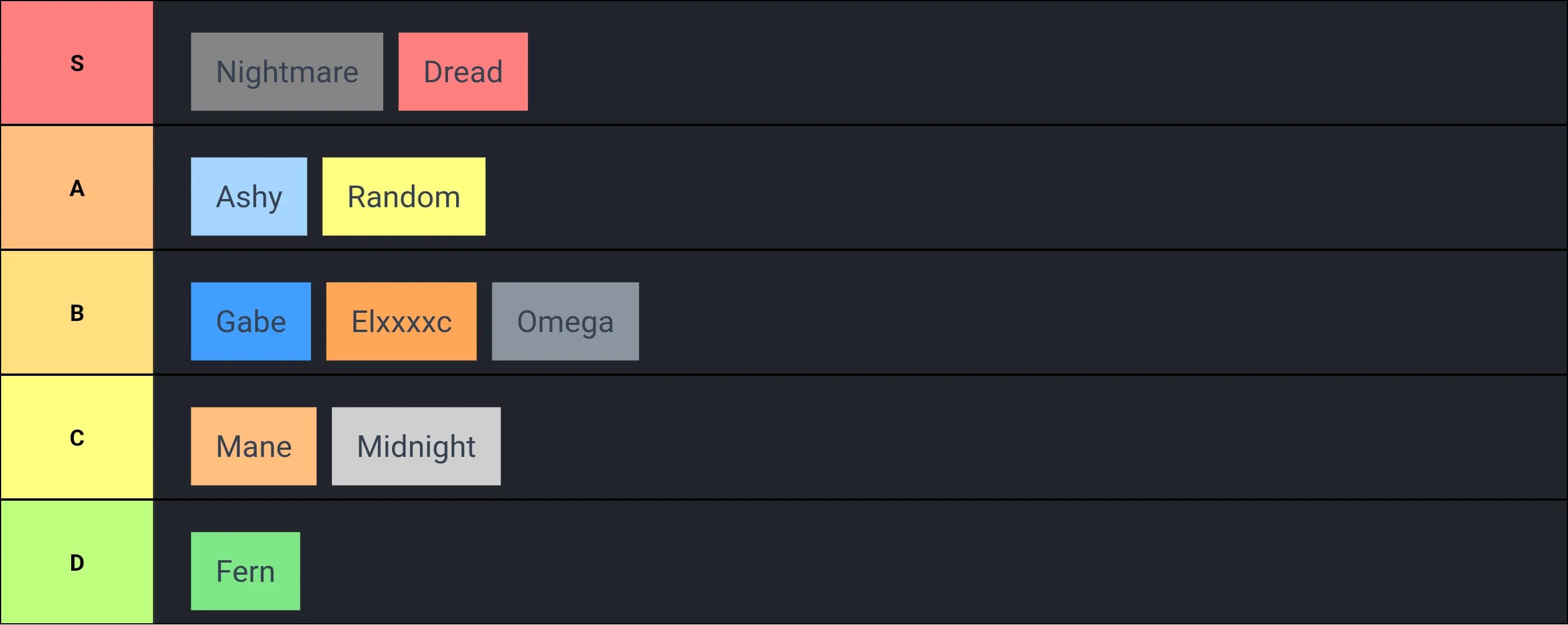
Task: Click the green D tier label
Action: pos(76,562)
